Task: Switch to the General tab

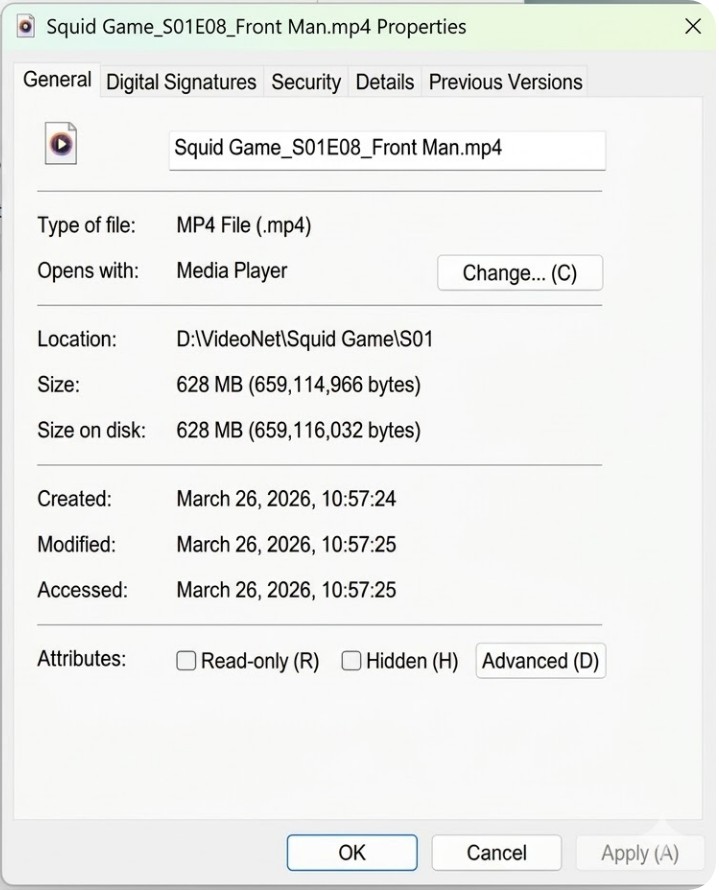Action: click(x=57, y=81)
